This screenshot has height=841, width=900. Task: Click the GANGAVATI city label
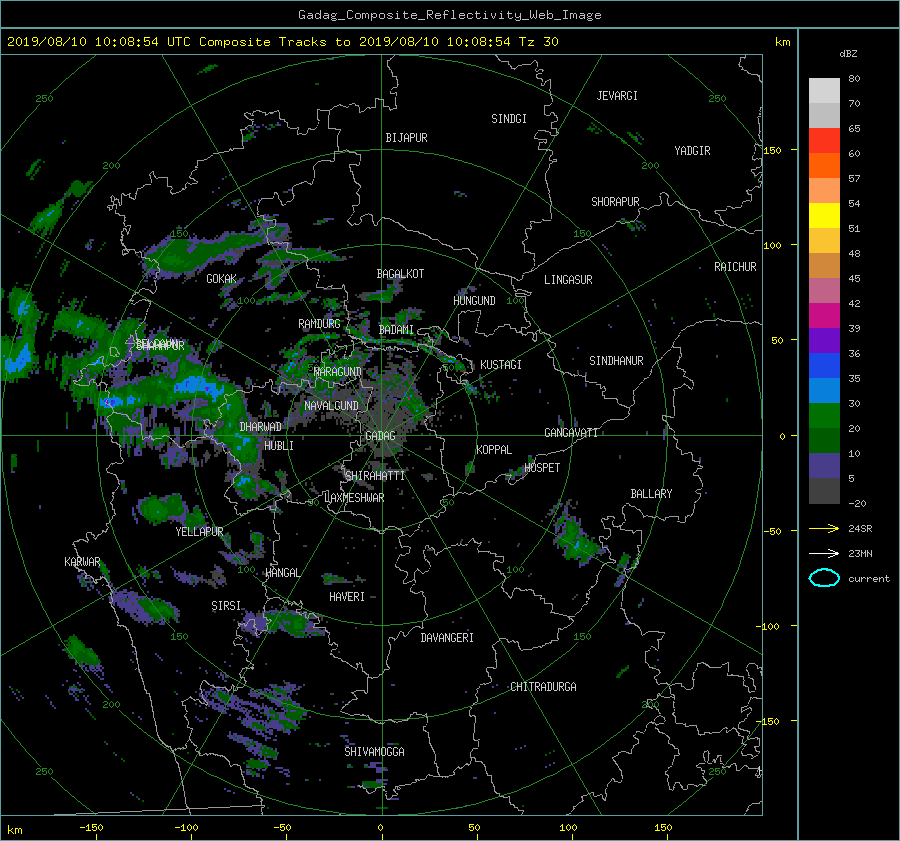pyautogui.click(x=571, y=433)
